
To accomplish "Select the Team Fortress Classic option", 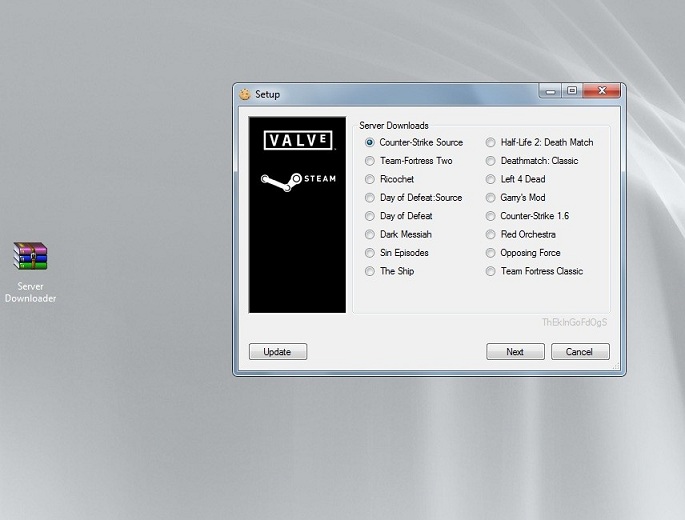I will (491, 271).
